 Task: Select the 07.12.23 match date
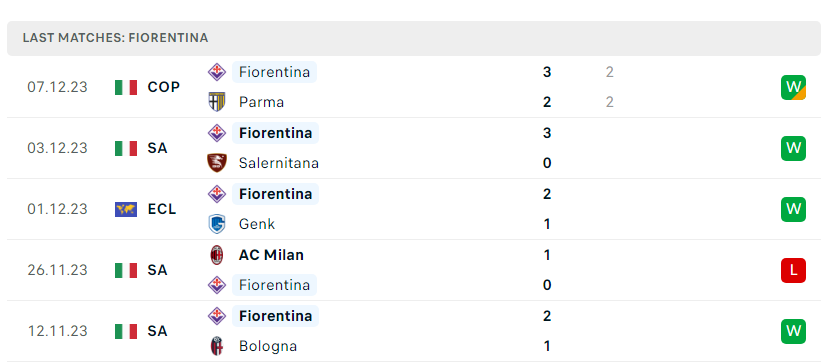pos(58,87)
